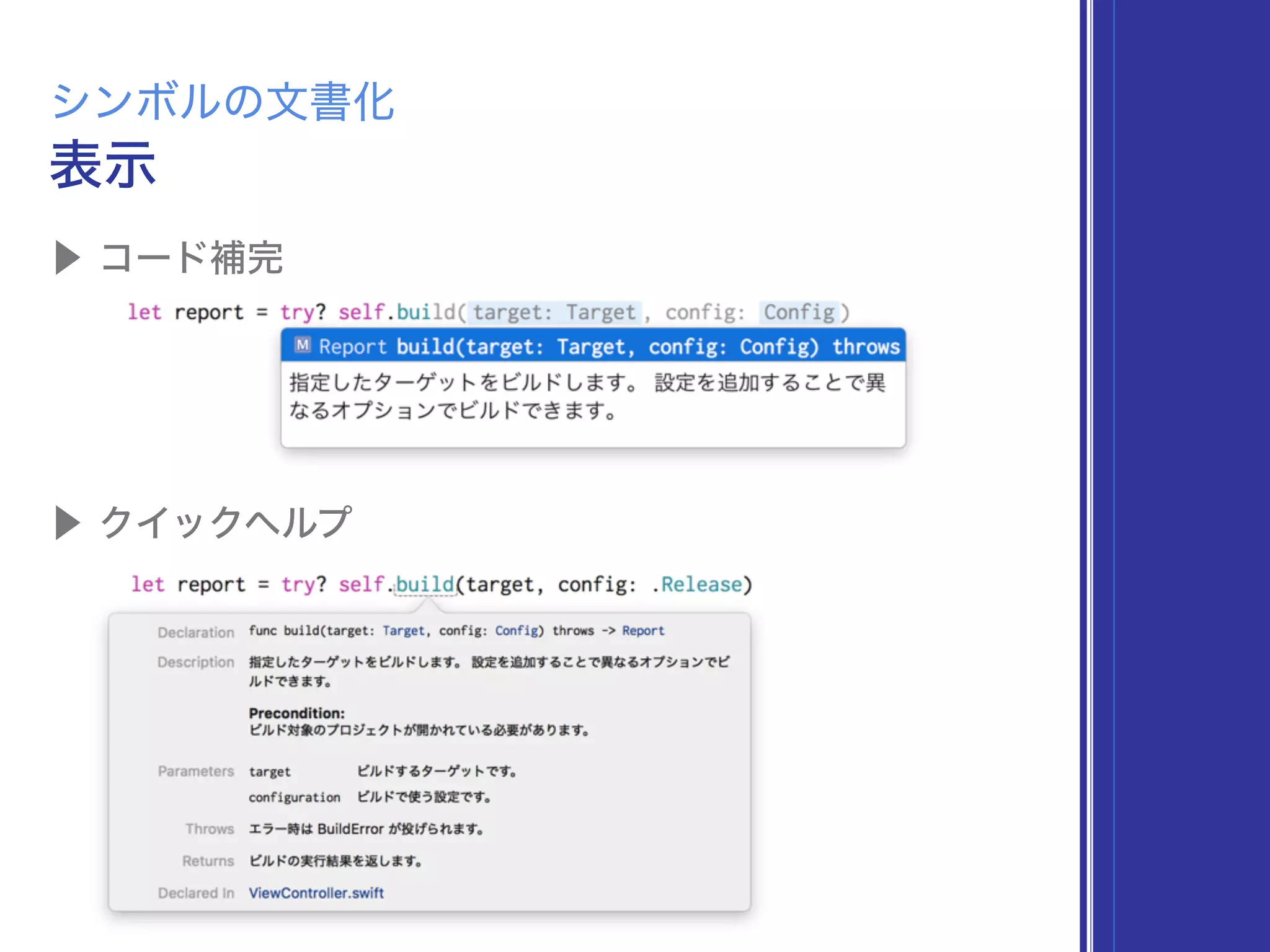Click the Parameters label in quick help
This screenshot has width=1270, height=952.
point(196,772)
